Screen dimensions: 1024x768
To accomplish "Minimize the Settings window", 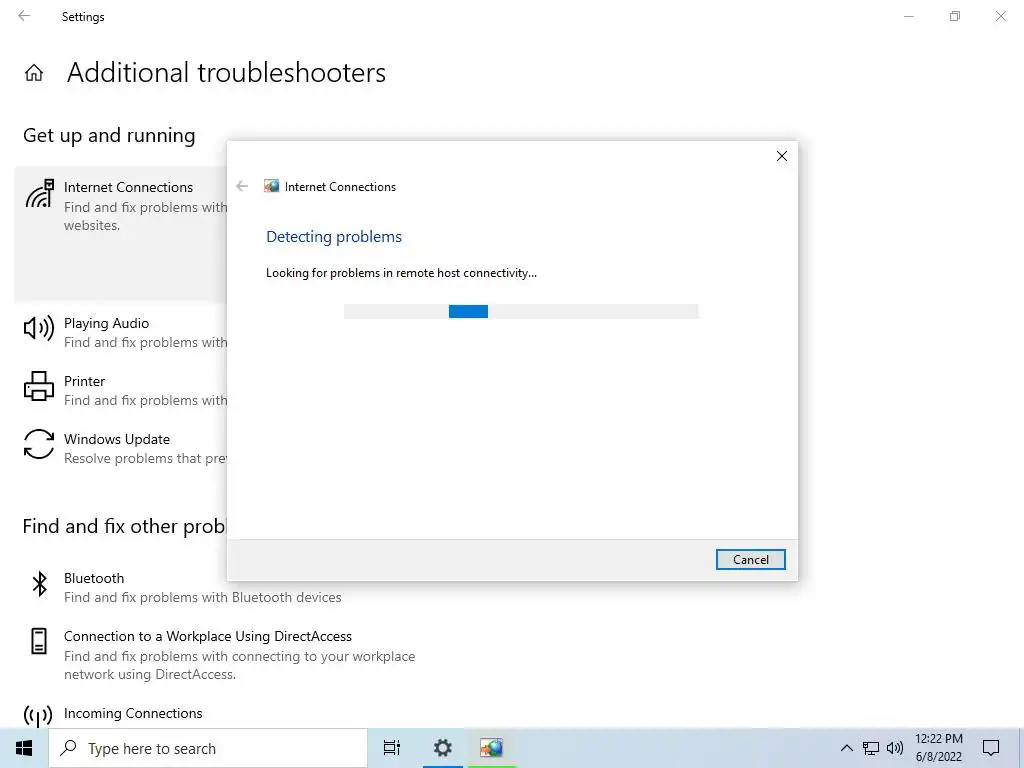I will (x=908, y=16).
